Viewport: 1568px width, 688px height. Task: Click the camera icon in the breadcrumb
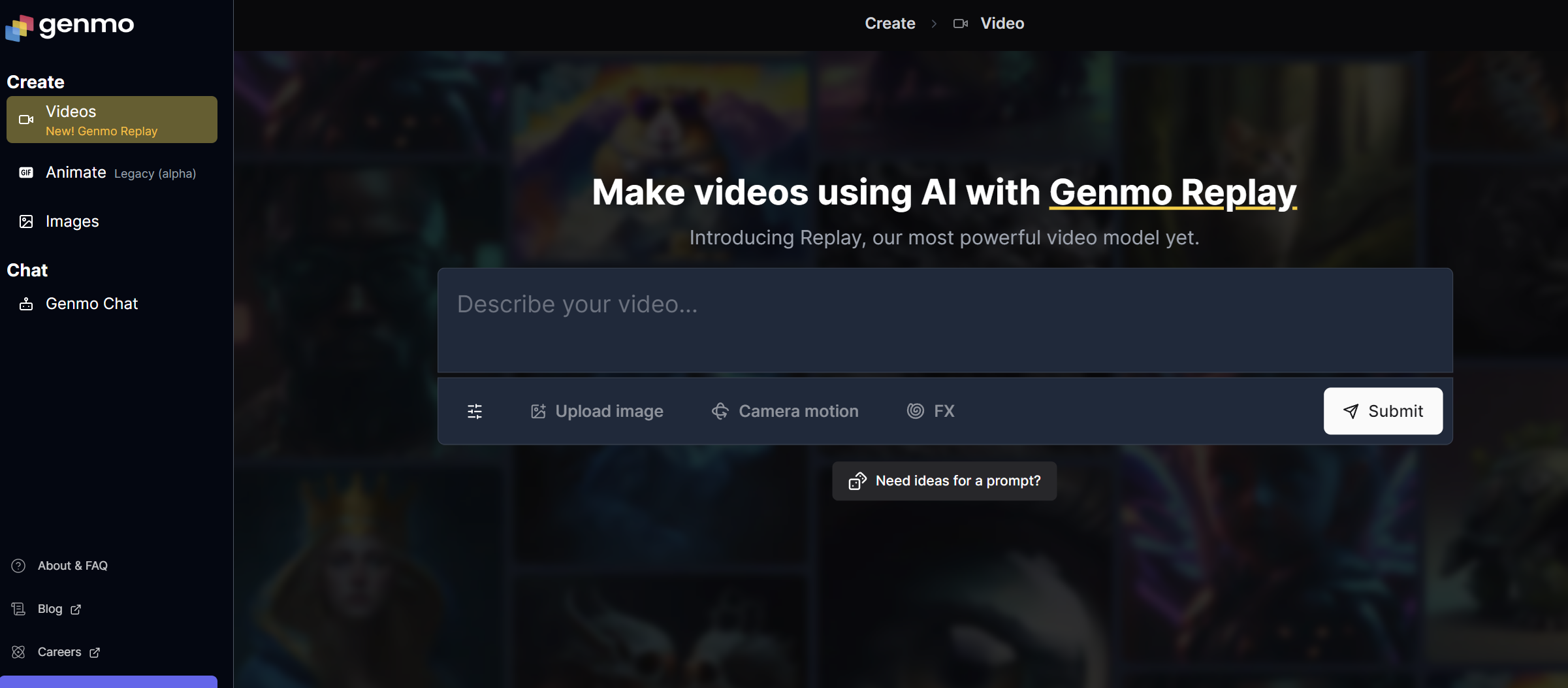click(x=961, y=24)
